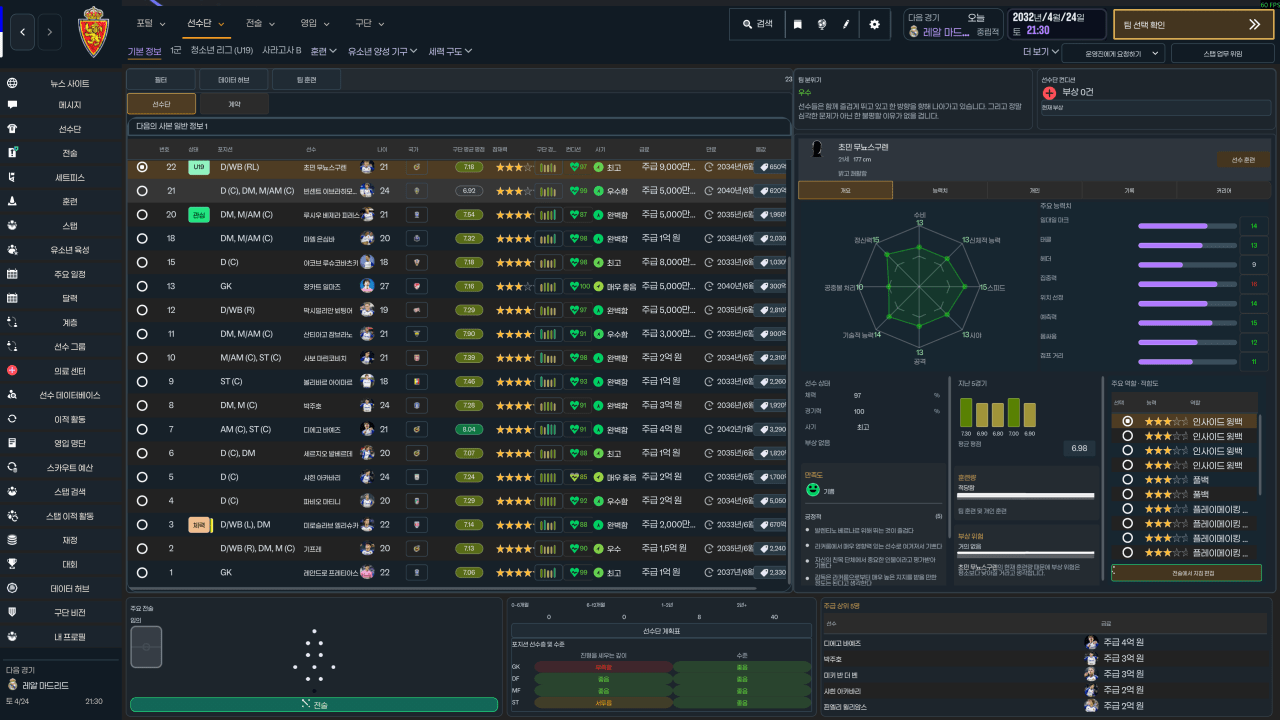Select radio button for squad number 21 row
Viewport: 1280px width, 720px height.
[x=142, y=191]
